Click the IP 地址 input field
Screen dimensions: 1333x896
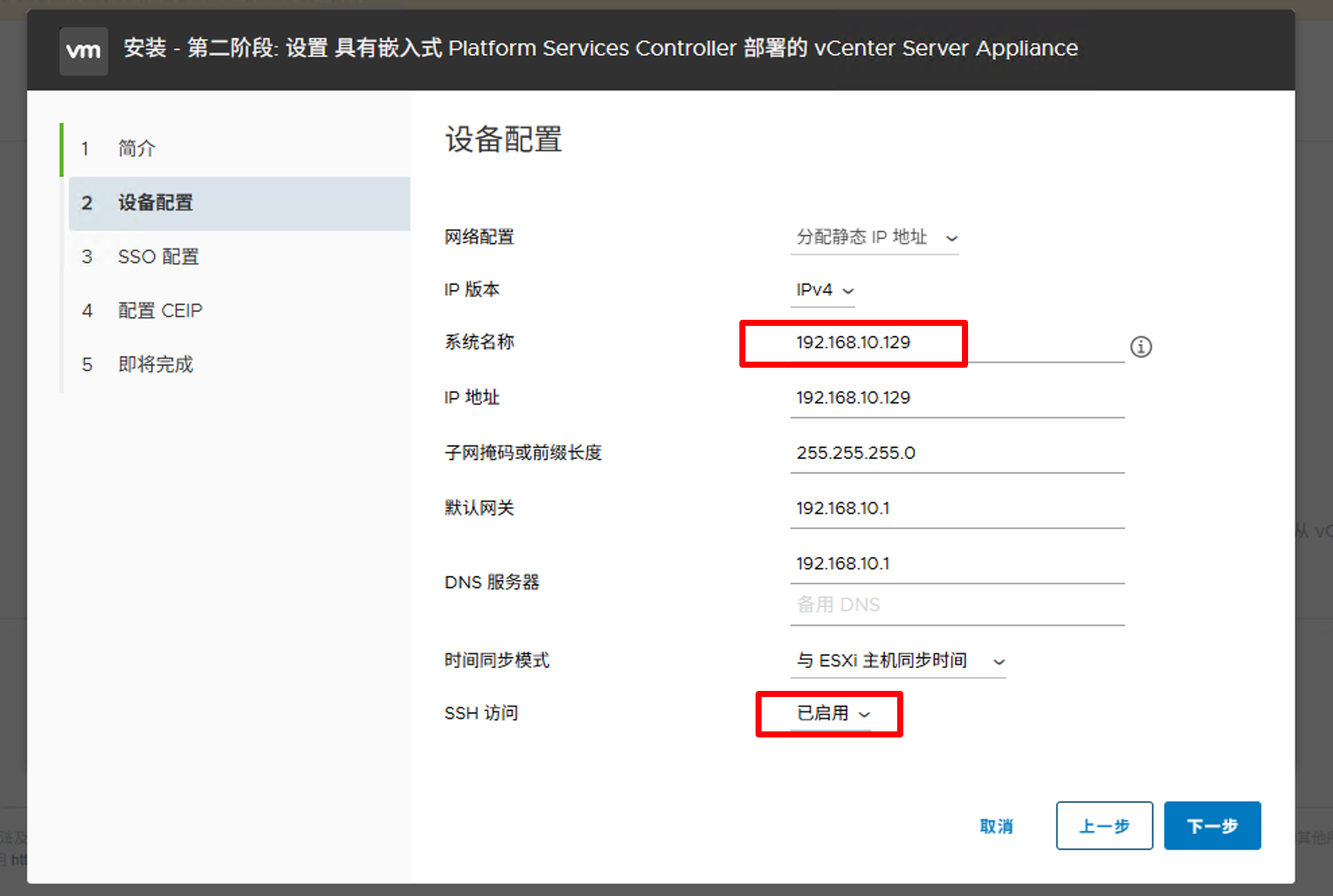pyautogui.click(x=957, y=398)
